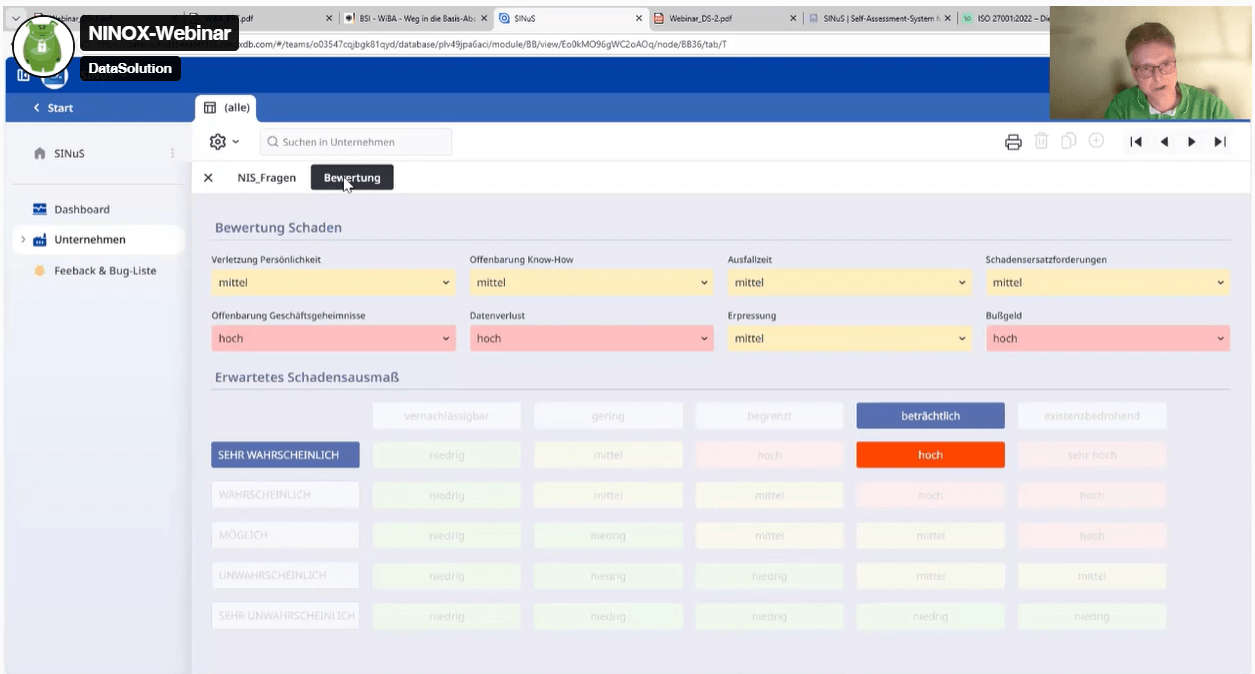Expand the Unternehmen tree item
The image size is (1255, 674).
23,240
